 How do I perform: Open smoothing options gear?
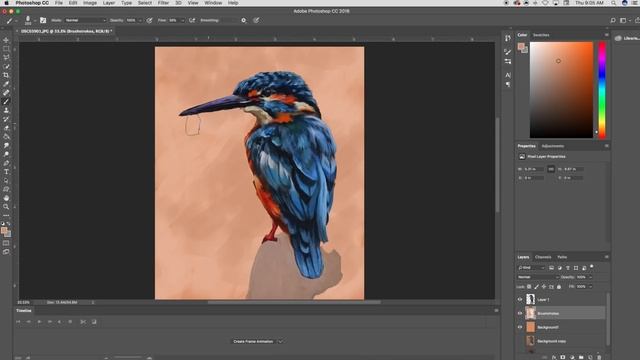click(244, 20)
